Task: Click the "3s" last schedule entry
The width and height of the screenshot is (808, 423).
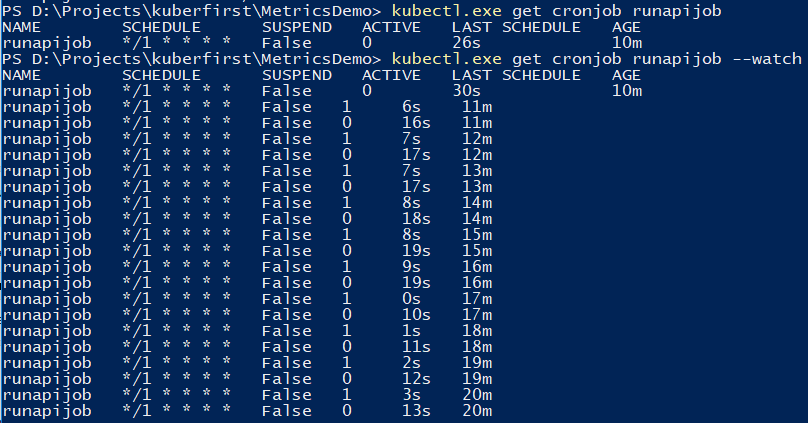Action: pyautogui.click(x=411, y=395)
